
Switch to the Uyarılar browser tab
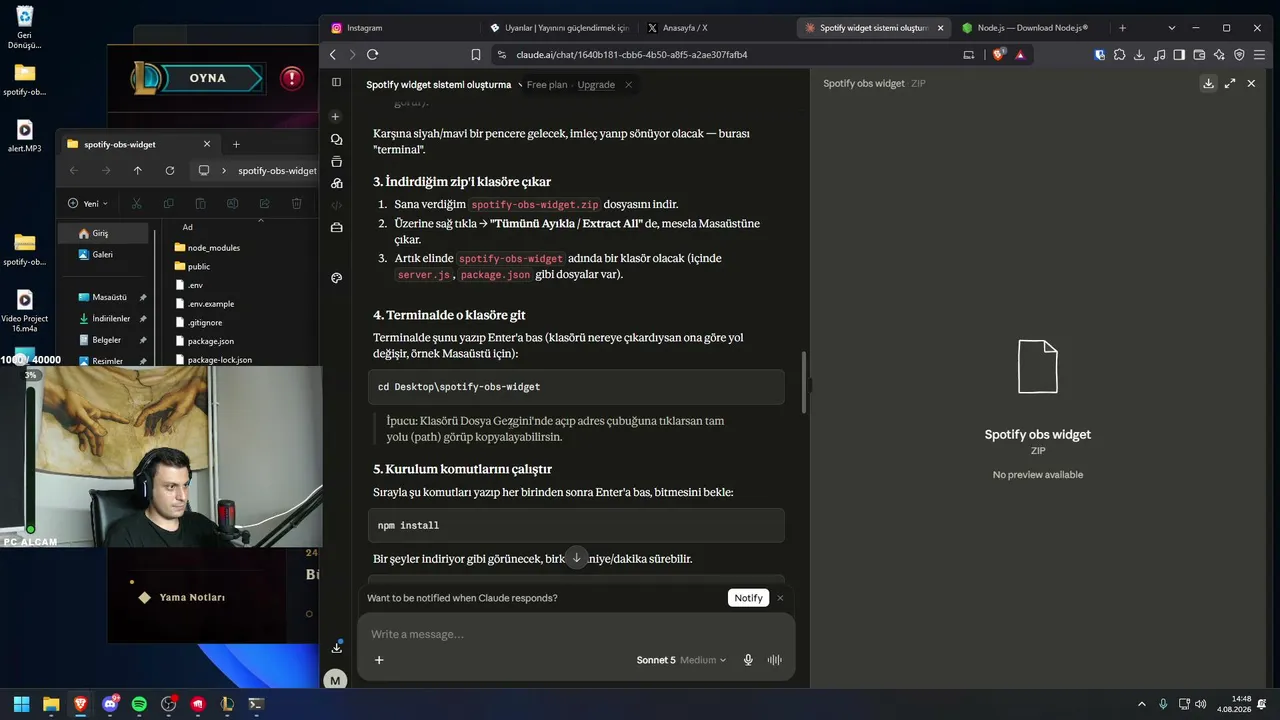tap(559, 28)
